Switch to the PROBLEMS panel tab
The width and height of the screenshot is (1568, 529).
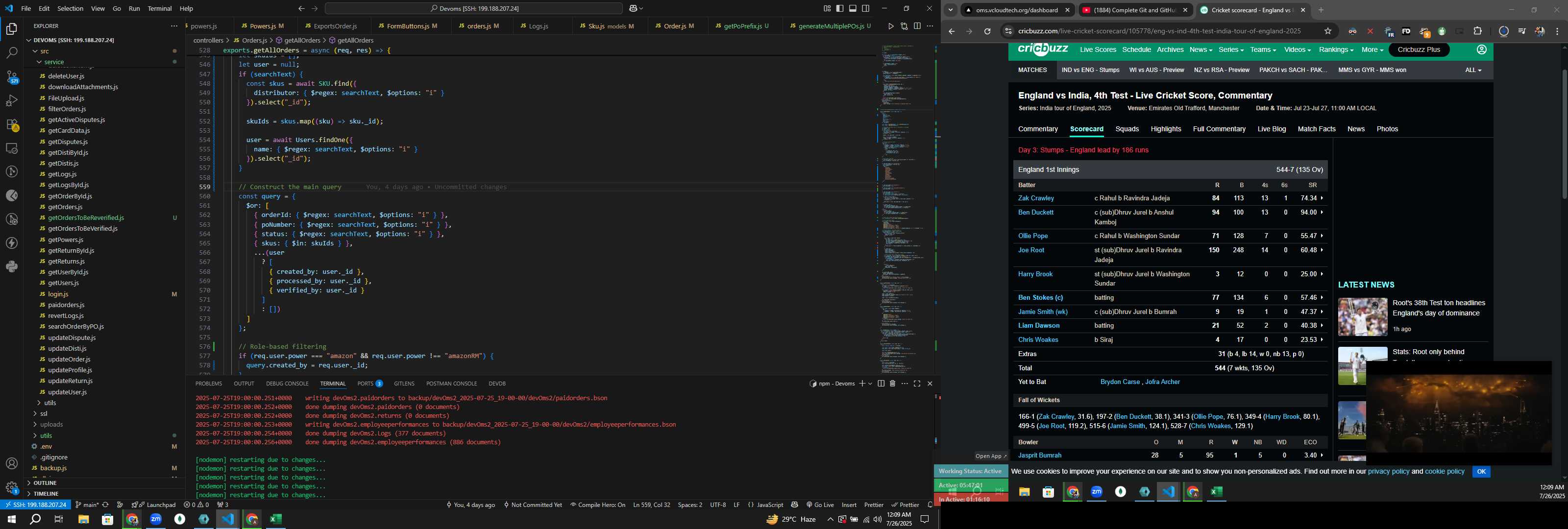click(x=209, y=384)
